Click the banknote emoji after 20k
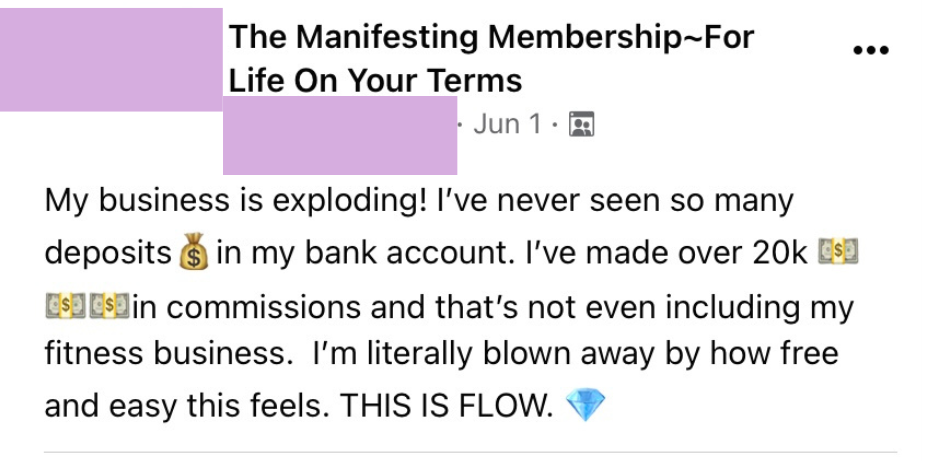Image resolution: width=940 pixels, height=464 pixels. pyautogui.click(x=838, y=253)
